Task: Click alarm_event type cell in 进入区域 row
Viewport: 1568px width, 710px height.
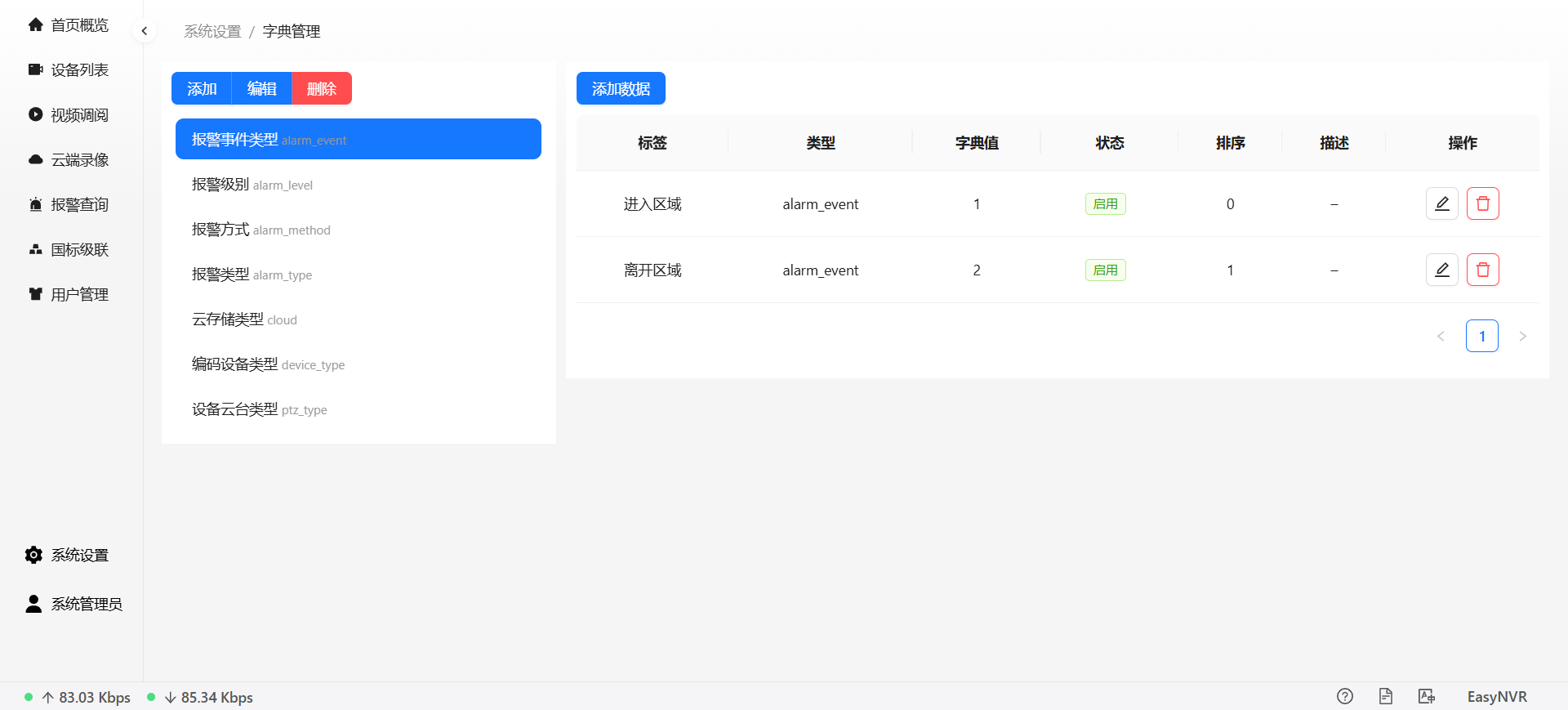Action: point(821,204)
